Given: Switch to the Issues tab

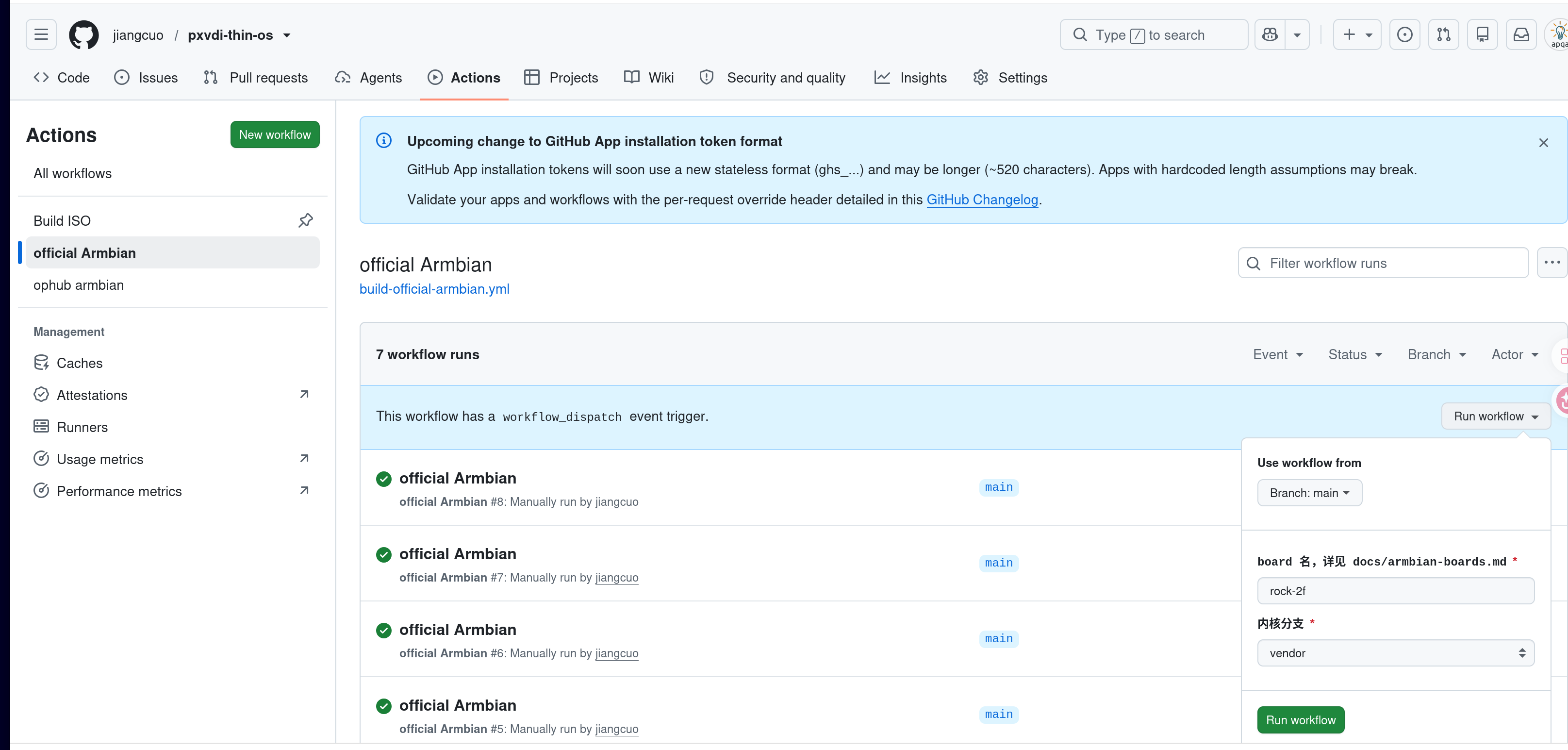Looking at the screenshot, I should (146, 77).
